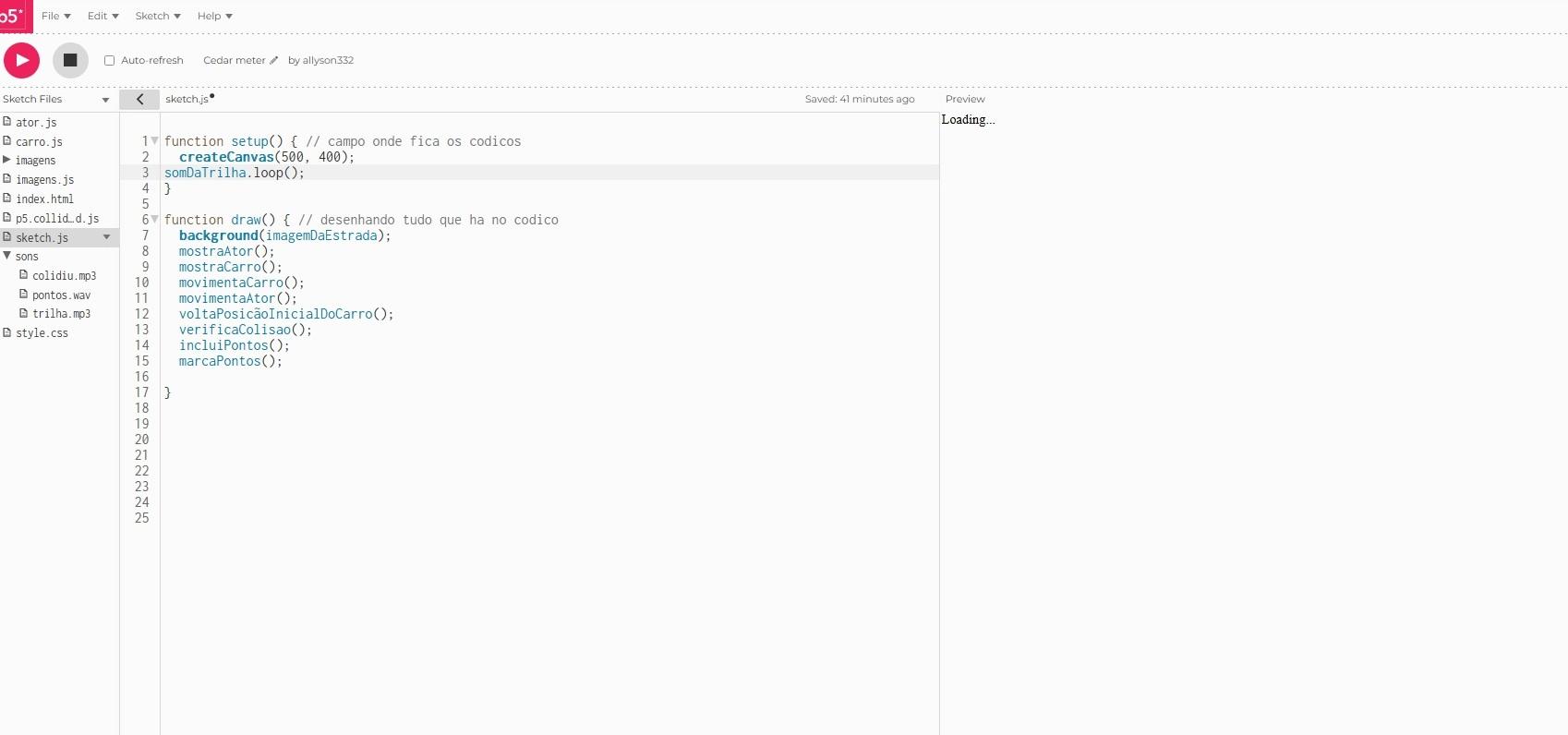
Task: Open the Help menu
Action: click(214, 16)
